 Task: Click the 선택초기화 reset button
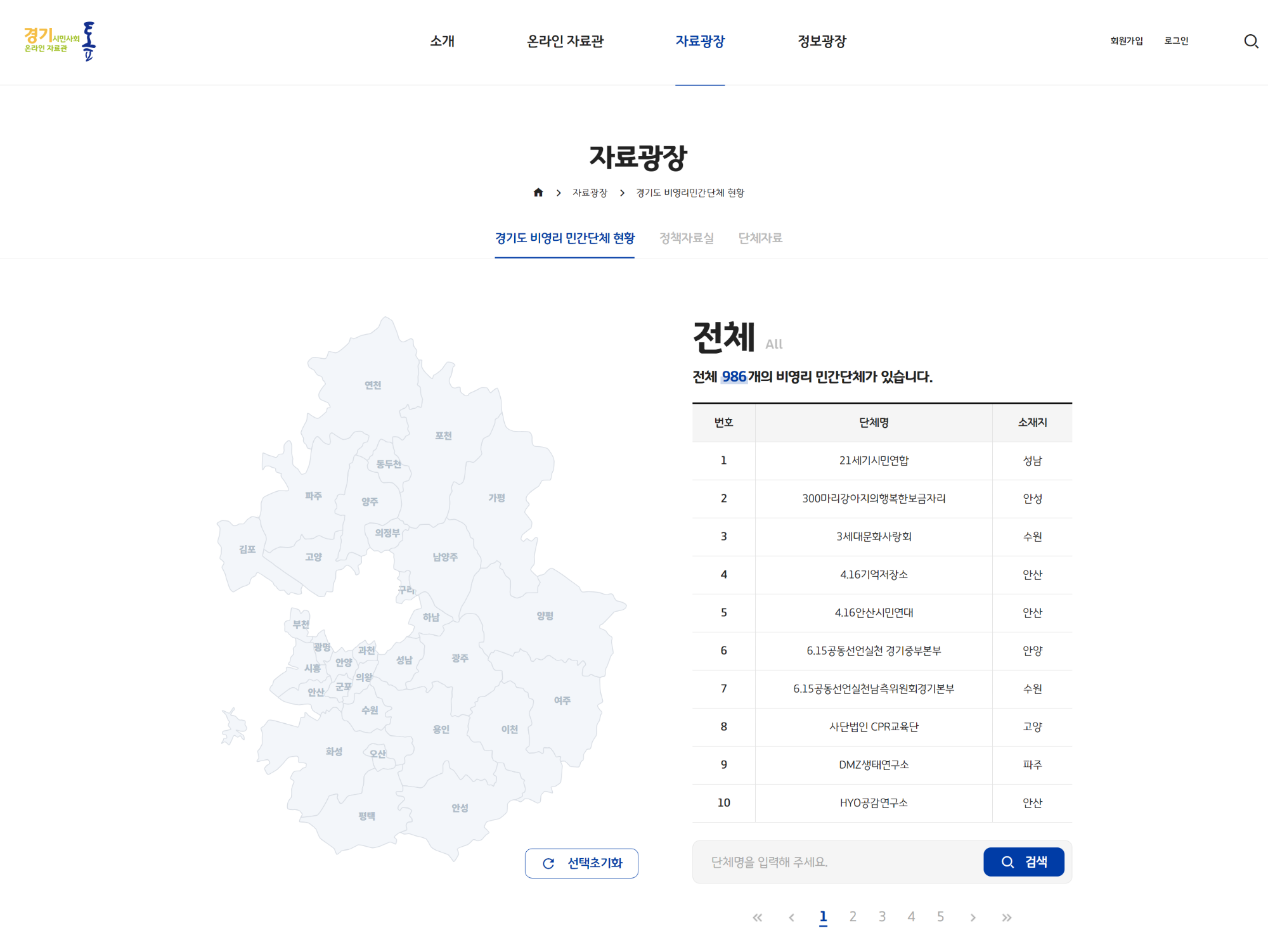(x=581, y=863)
